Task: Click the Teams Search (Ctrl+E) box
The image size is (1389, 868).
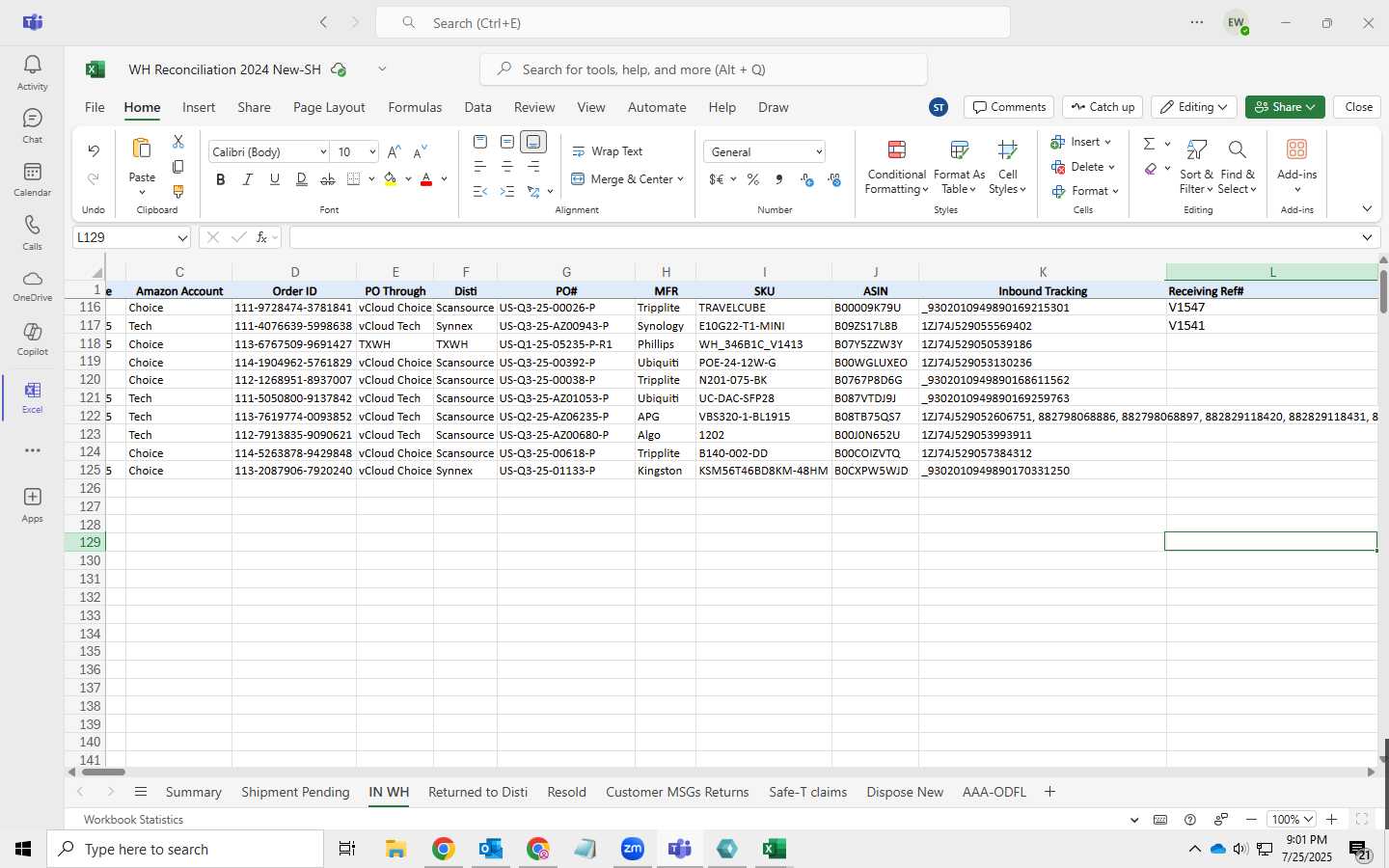Action: pyautogui.click(x=693, y=22)
